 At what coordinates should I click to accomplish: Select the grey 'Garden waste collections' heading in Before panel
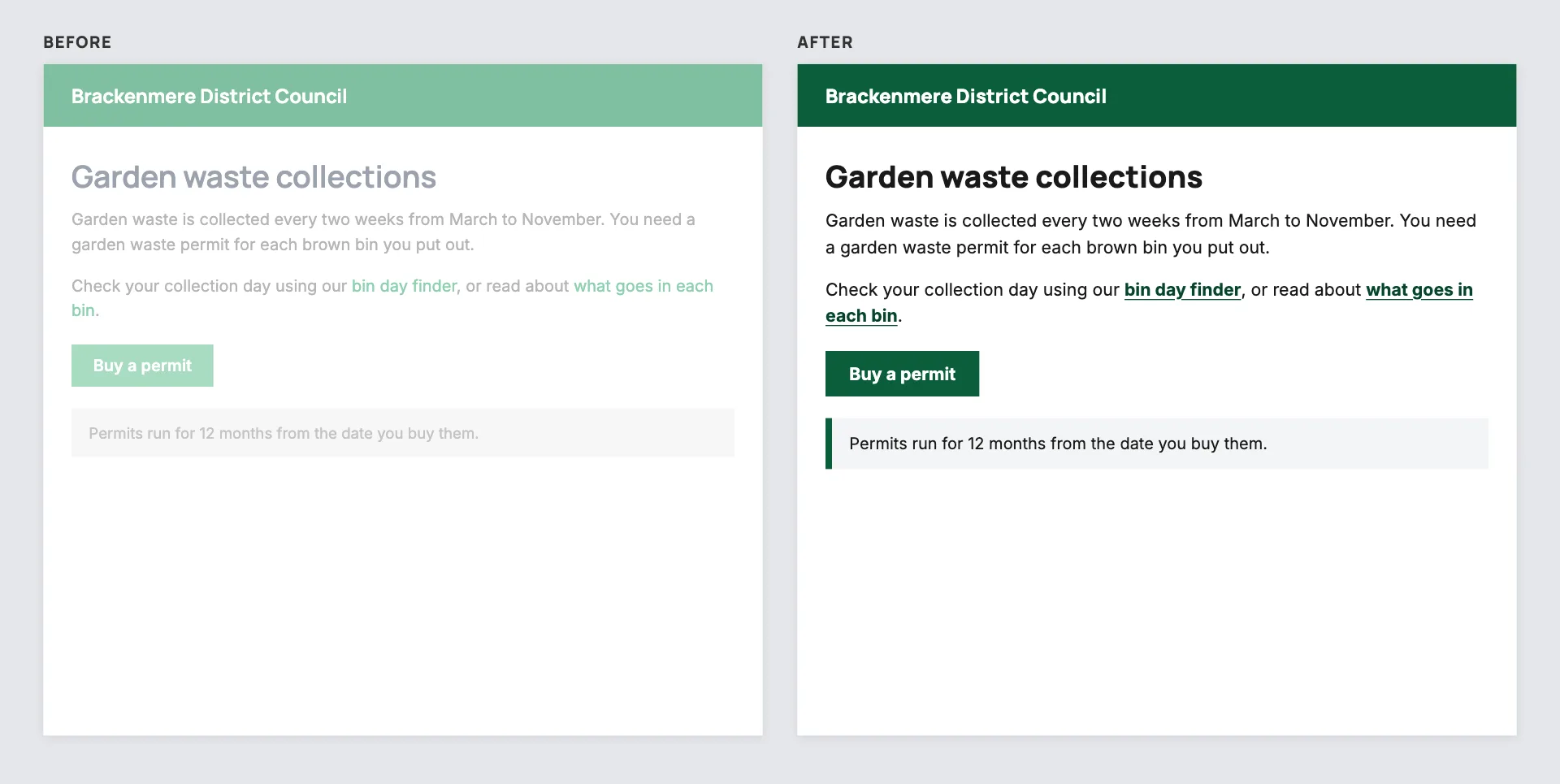(253, 177)
